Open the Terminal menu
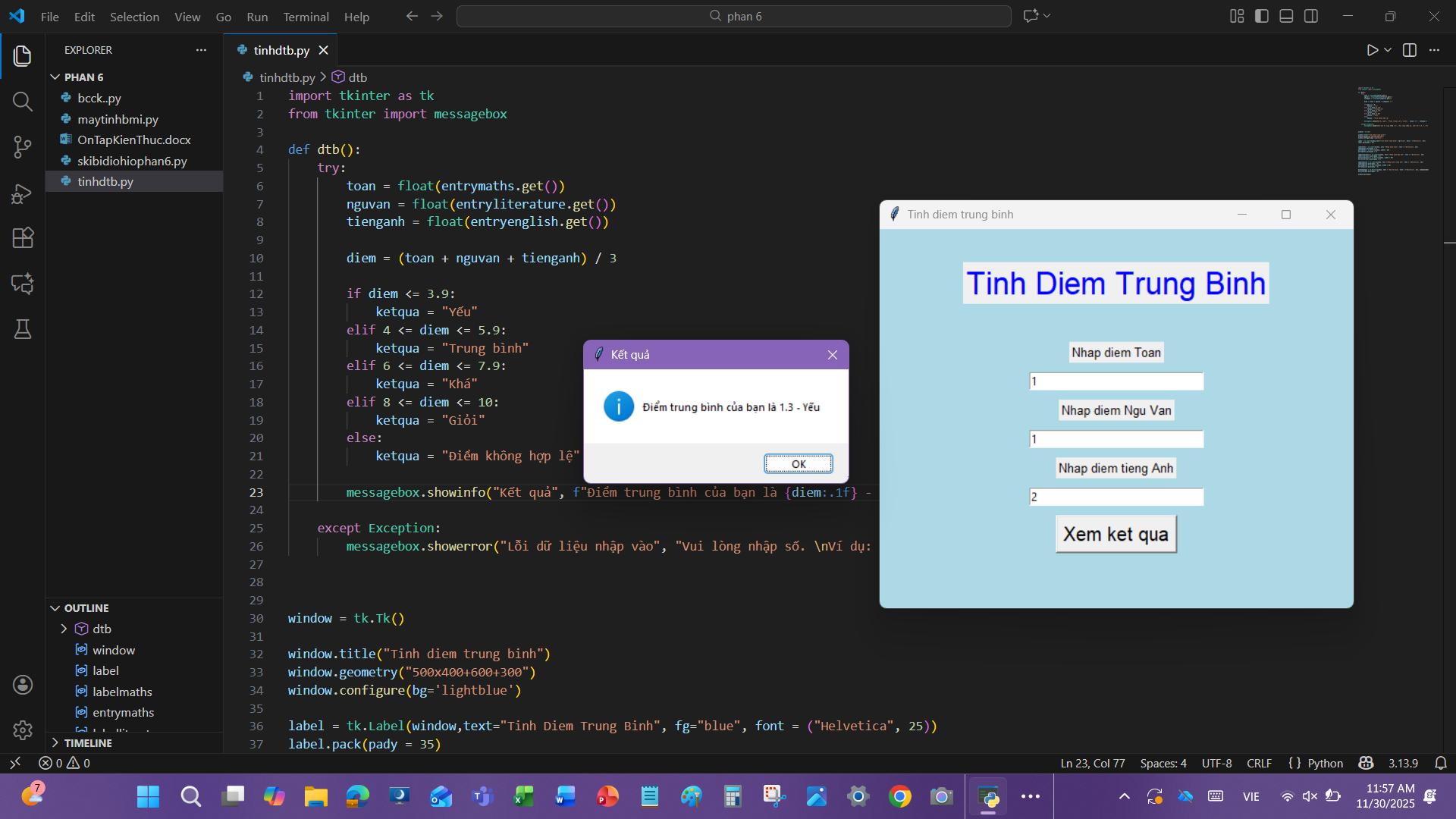 [306, 17]
